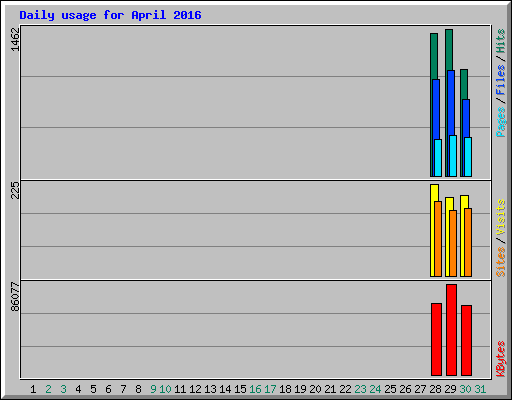Viewport: 512px width, 400px height.
Task: Click day label 25 on the axis
Action: [x=390, y=389]
